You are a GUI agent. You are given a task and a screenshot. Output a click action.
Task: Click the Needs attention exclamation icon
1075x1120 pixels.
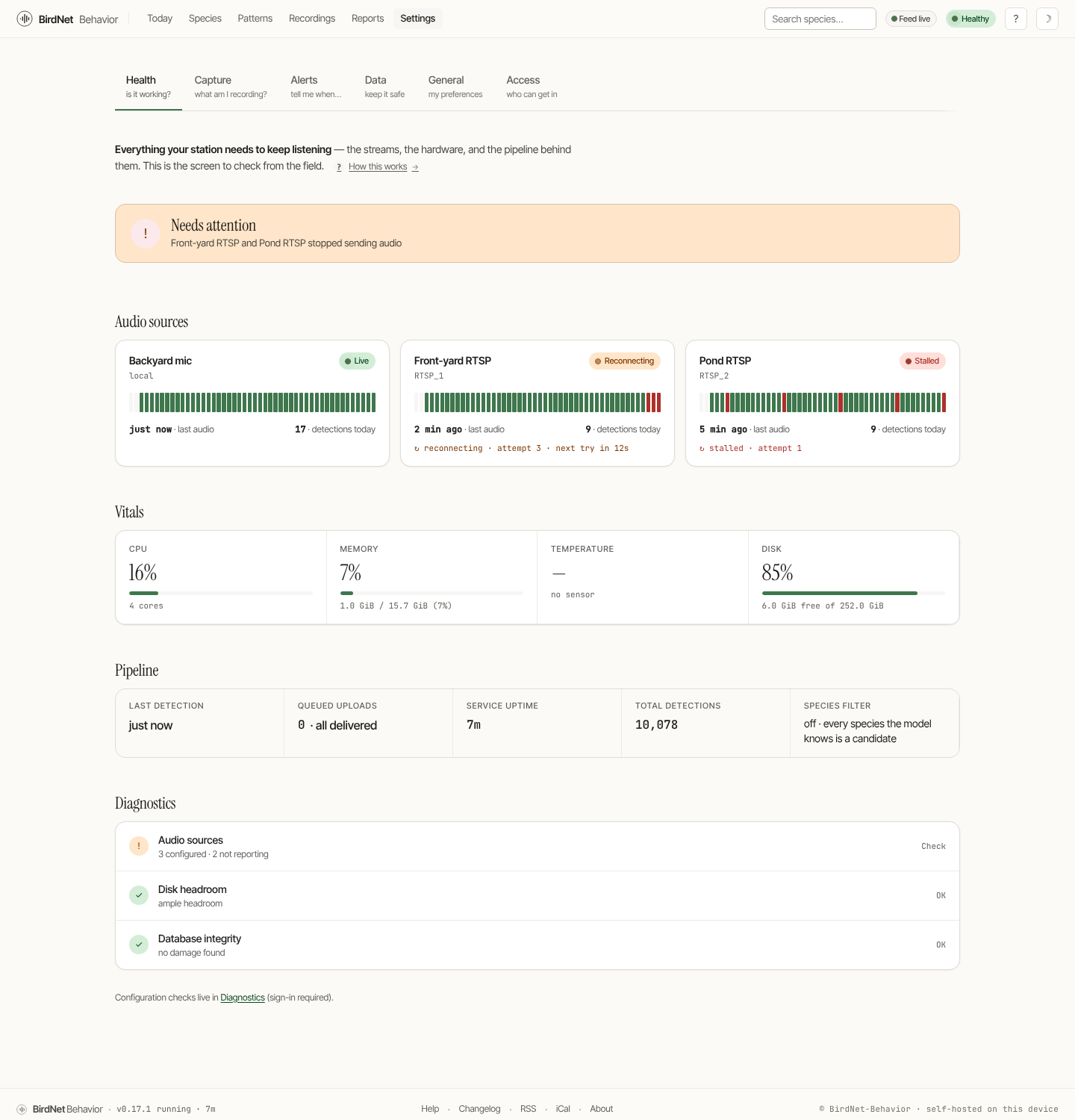(146, 234)
